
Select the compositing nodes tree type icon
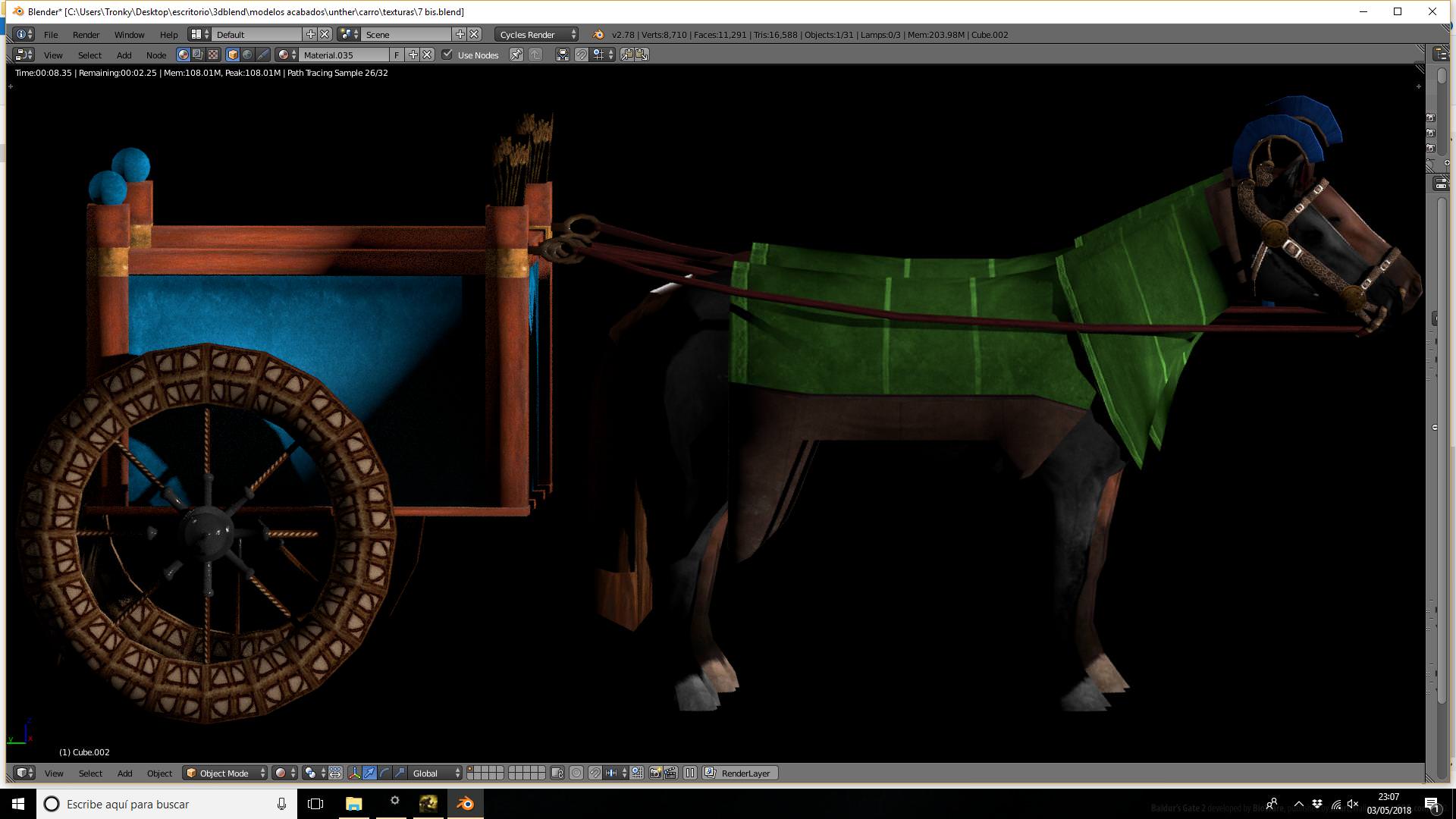click(198, 55)
